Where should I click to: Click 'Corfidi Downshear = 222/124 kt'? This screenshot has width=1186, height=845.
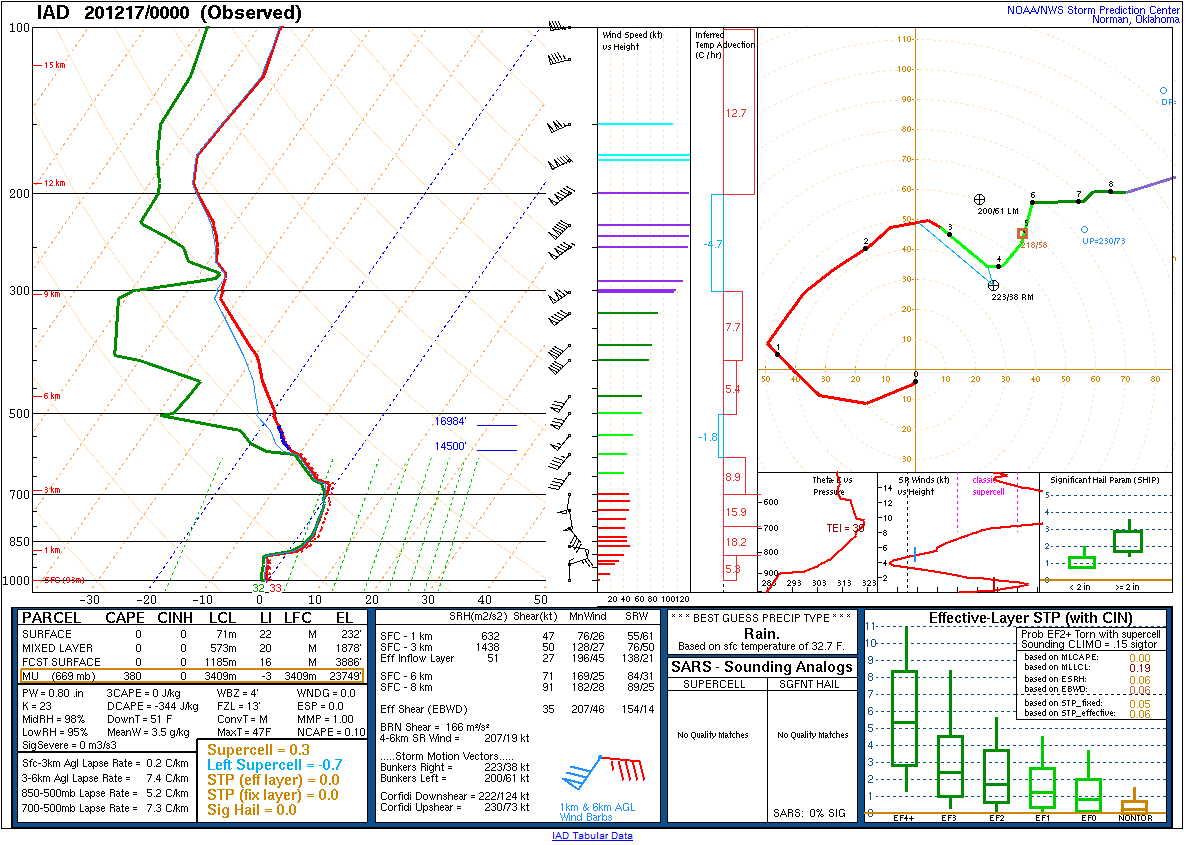pyautogui.click(x=455, y=797)
